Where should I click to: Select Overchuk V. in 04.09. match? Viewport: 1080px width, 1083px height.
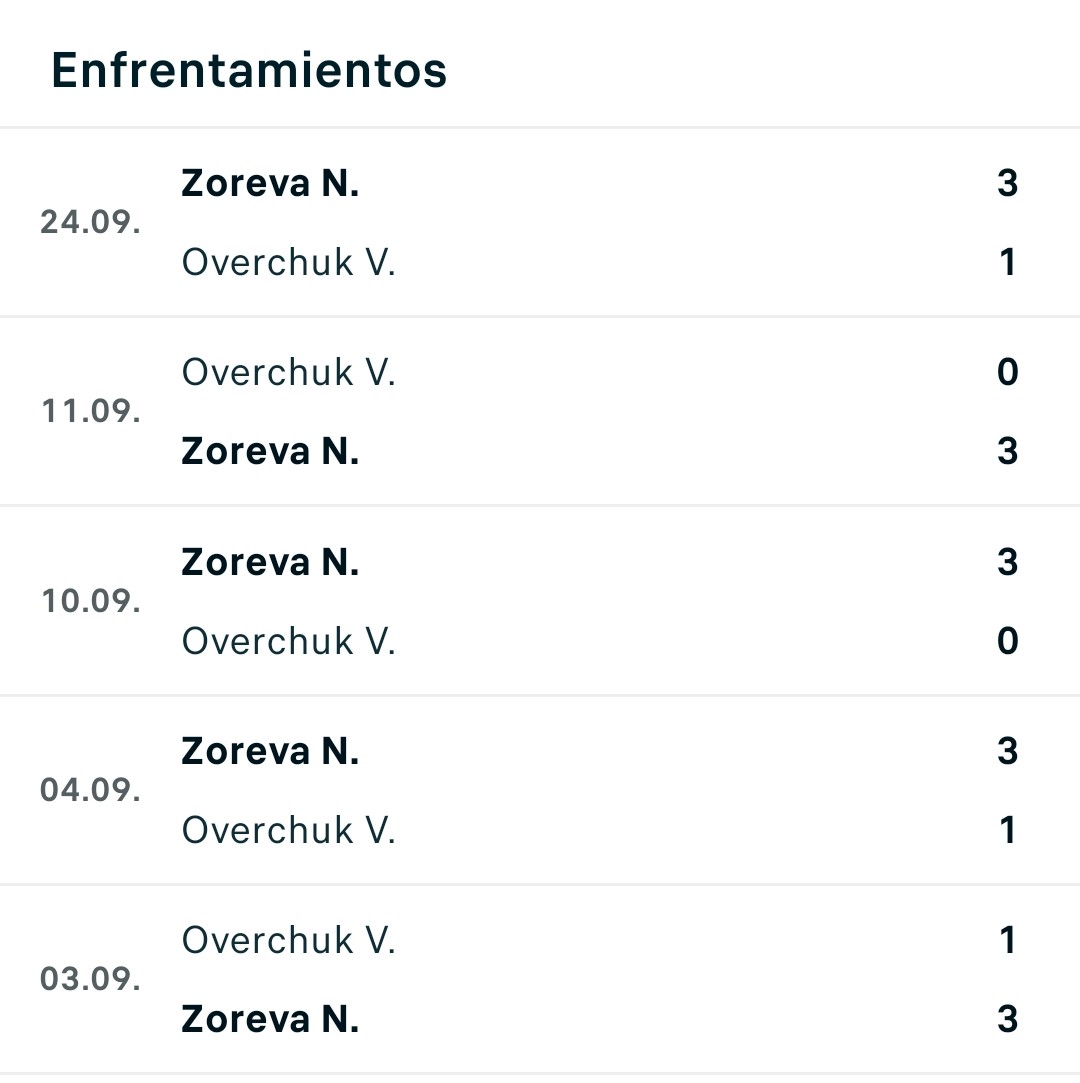tap(289, 830)
